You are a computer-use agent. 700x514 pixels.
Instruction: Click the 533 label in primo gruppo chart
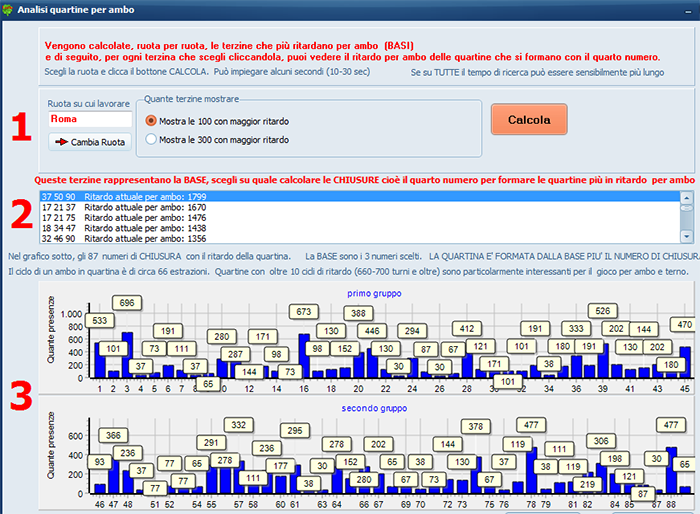tap(100, 320)
